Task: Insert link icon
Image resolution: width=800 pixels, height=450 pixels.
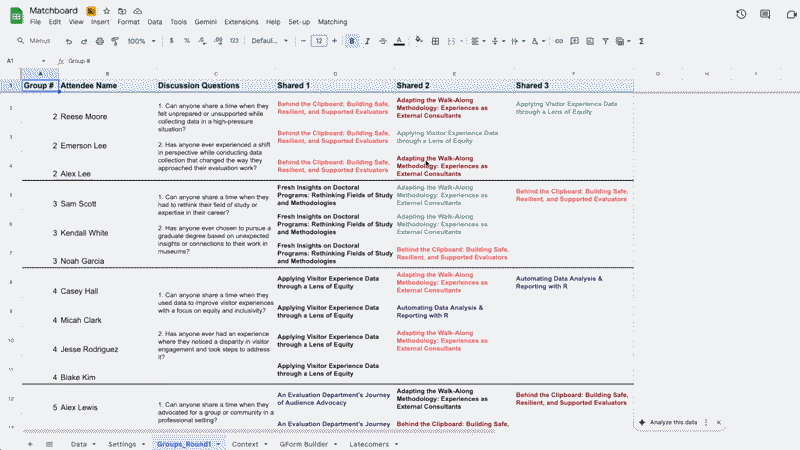Action: tap(559, 41)
